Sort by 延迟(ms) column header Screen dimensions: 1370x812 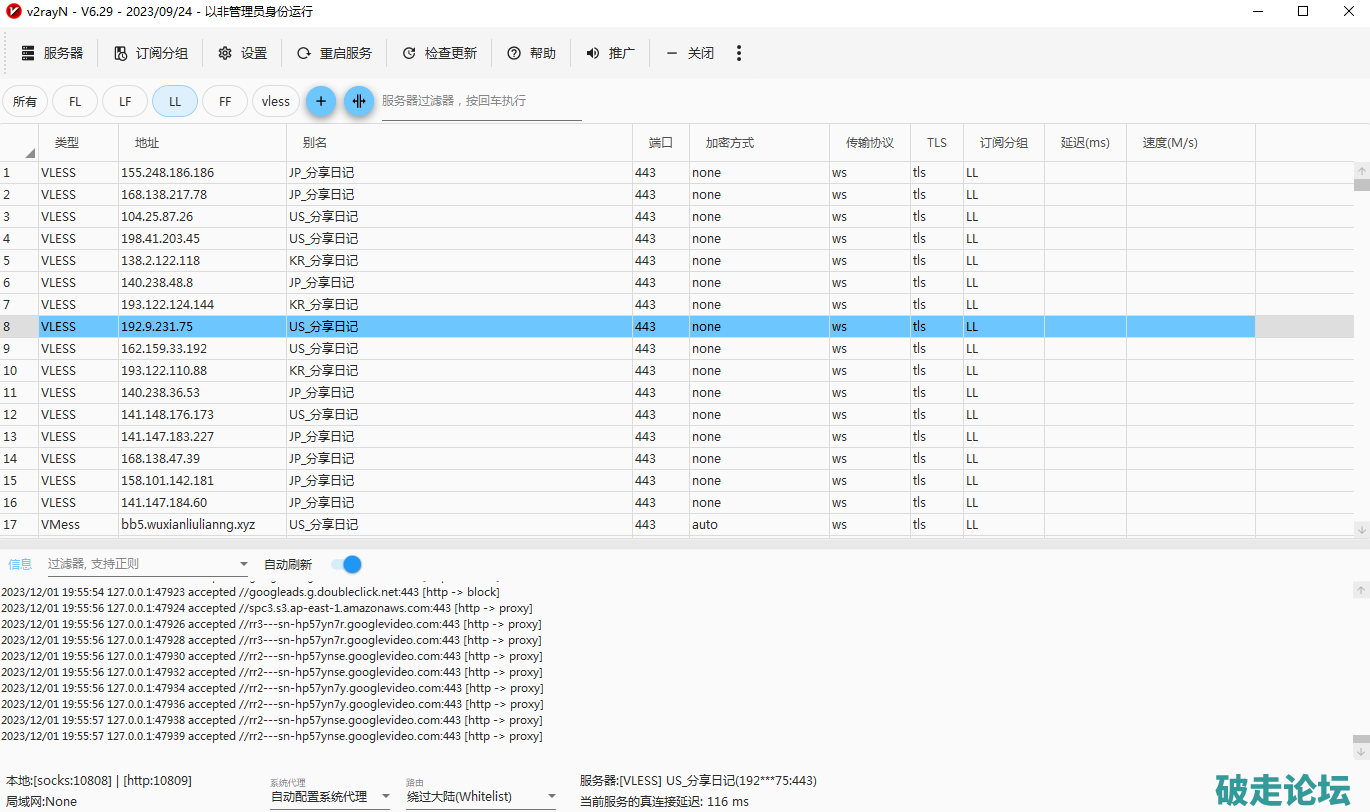1085,143
